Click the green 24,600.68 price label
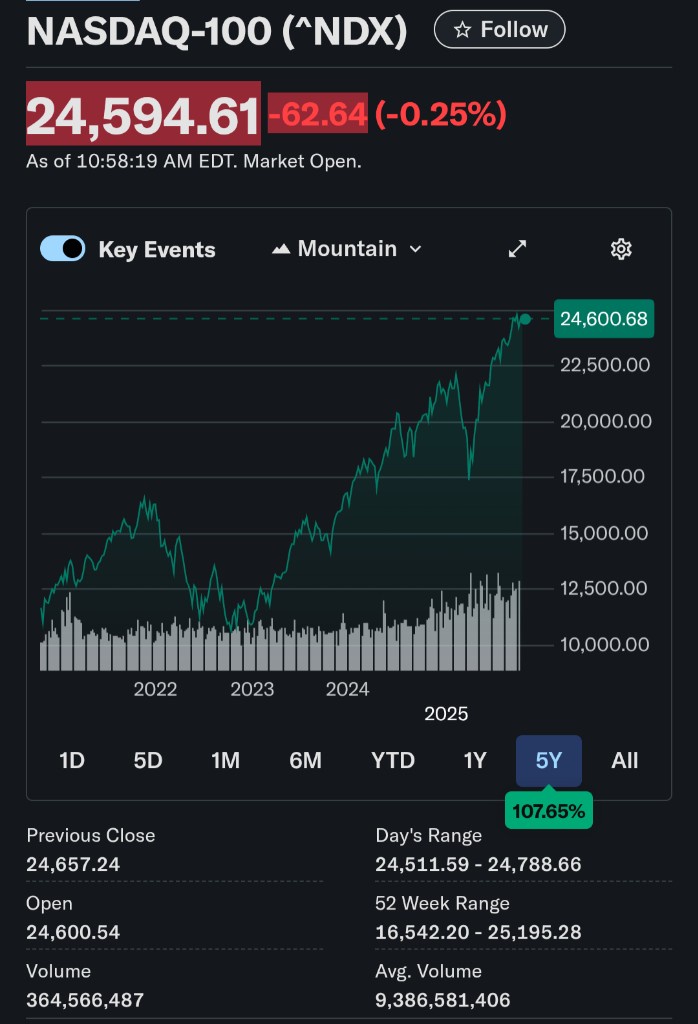The image size is (698, 1024). [x=603, y=319]
